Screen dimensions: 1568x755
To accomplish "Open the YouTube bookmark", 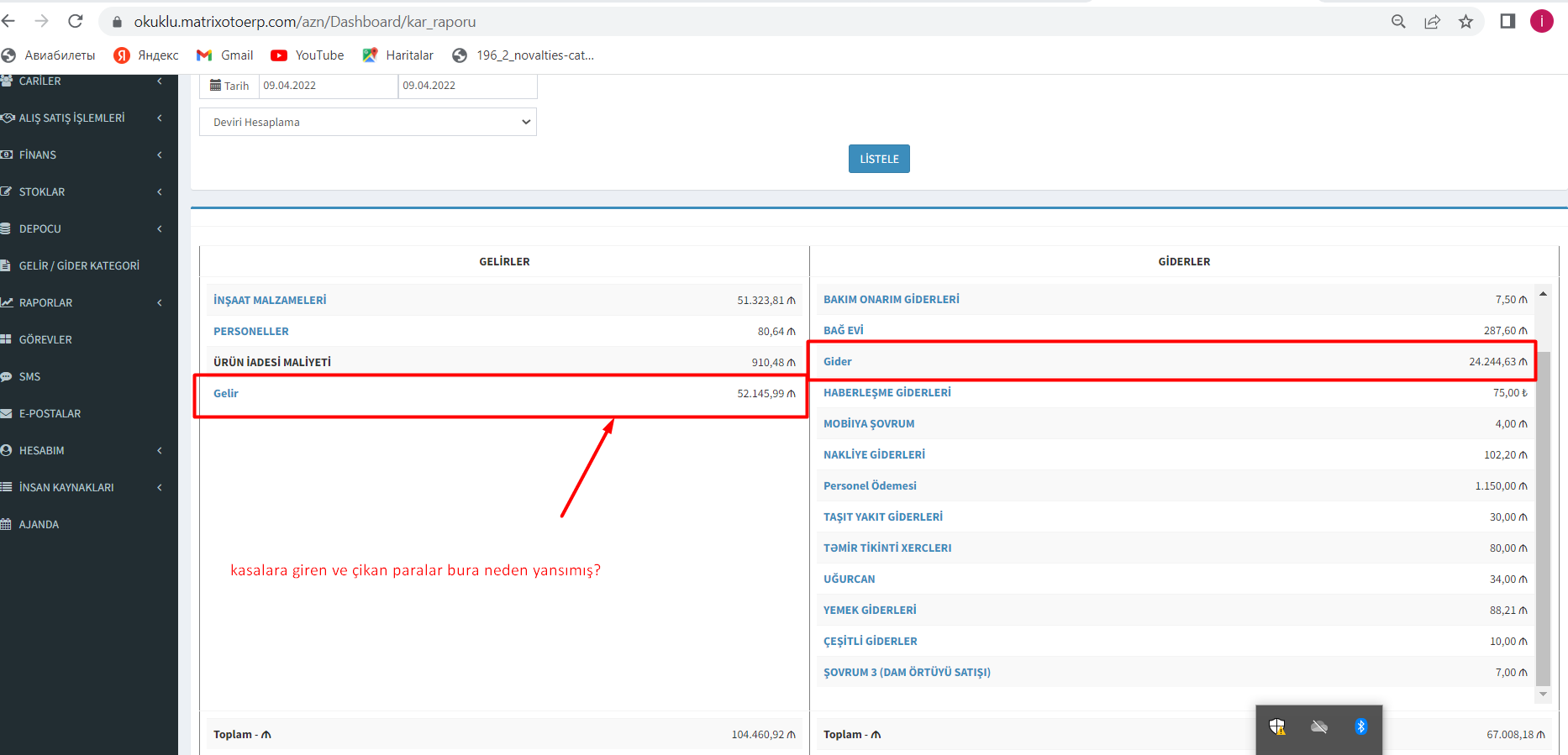I will point(307,55).
